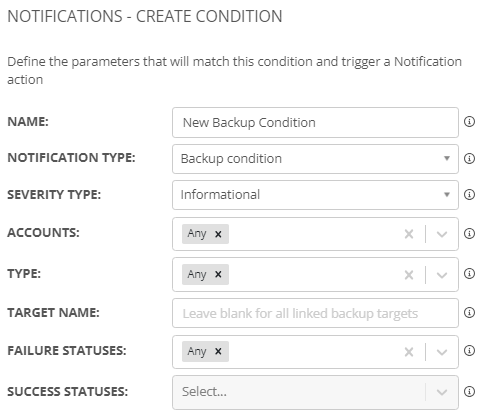The height and width of the screenshot is (418, 483).
Task: Click the info icon next to Failure Statuses
Action: click(x=469, y=350)
